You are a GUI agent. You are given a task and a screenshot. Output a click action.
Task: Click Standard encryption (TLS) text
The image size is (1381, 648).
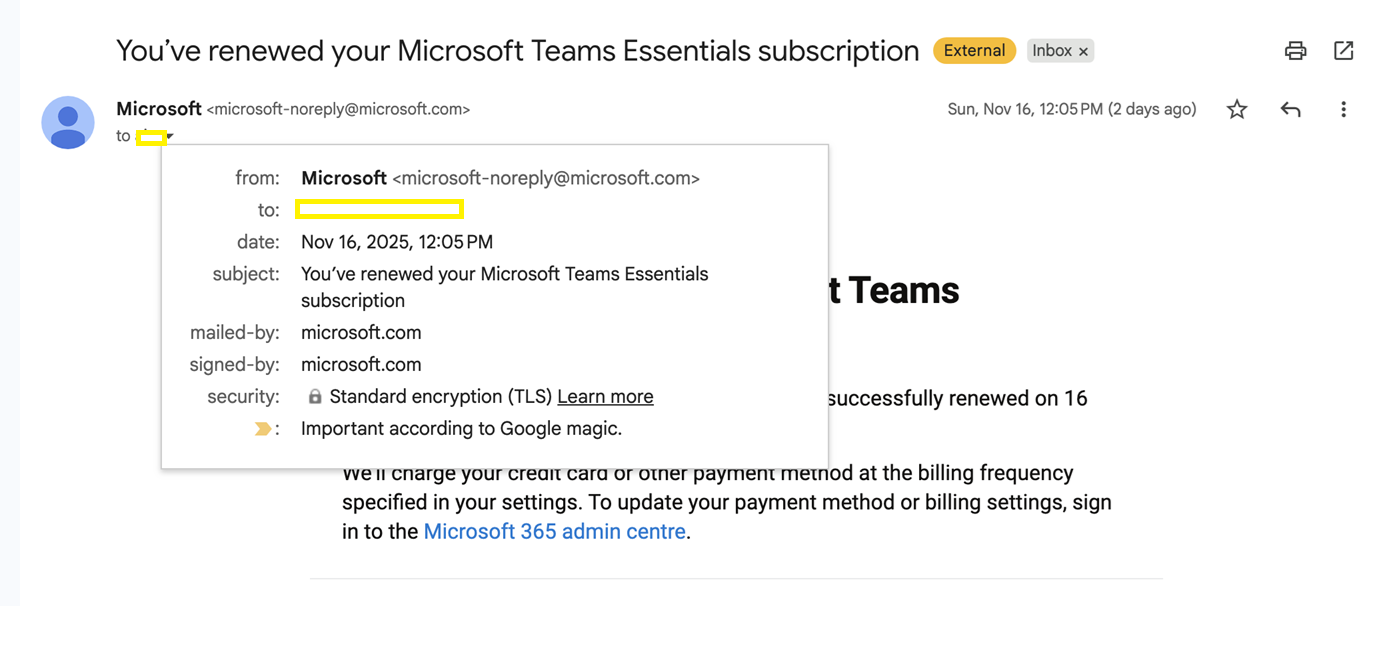(441, 397)
